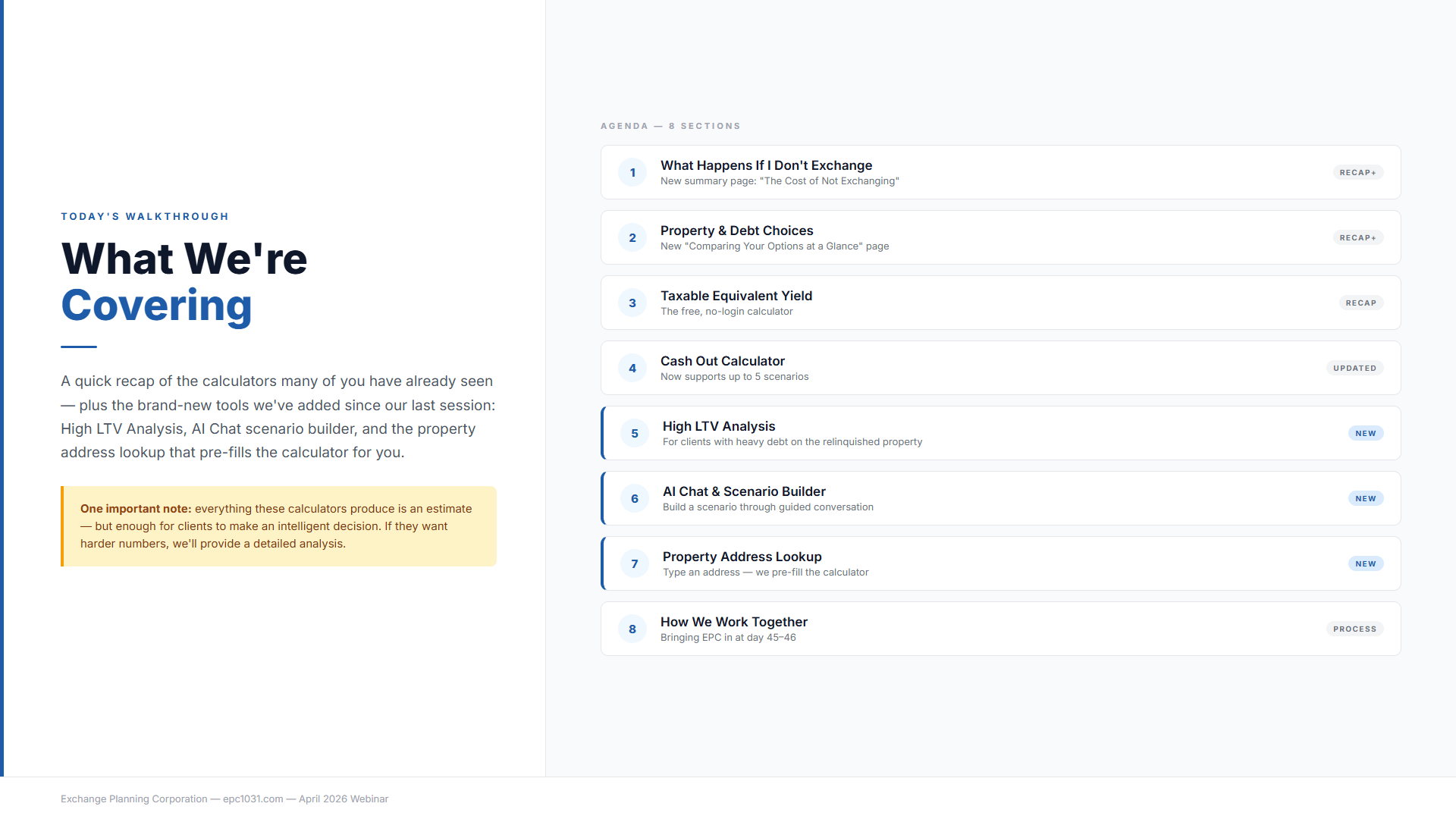Click the blue 'Covering' heading word
The width and height of the screenshot is (1456, 819).
[x=156, y=306]
